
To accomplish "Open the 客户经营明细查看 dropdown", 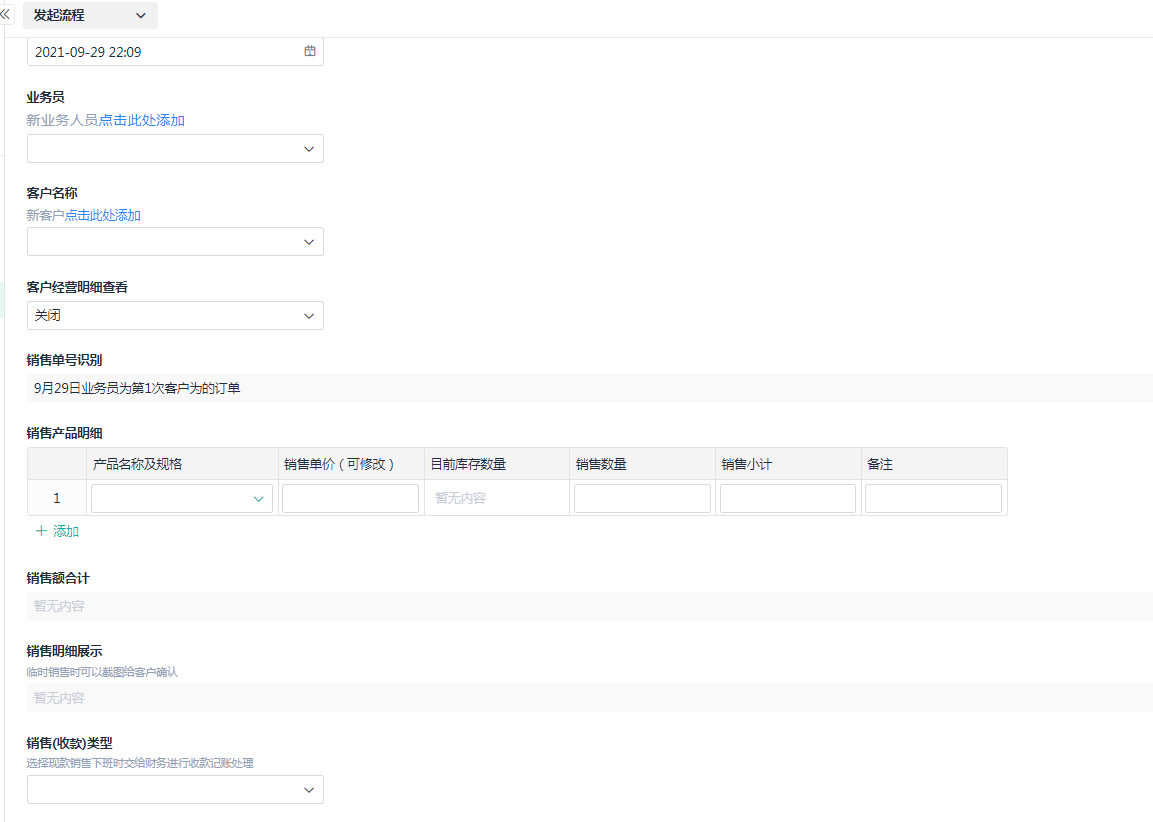I will tap(175, 316).
